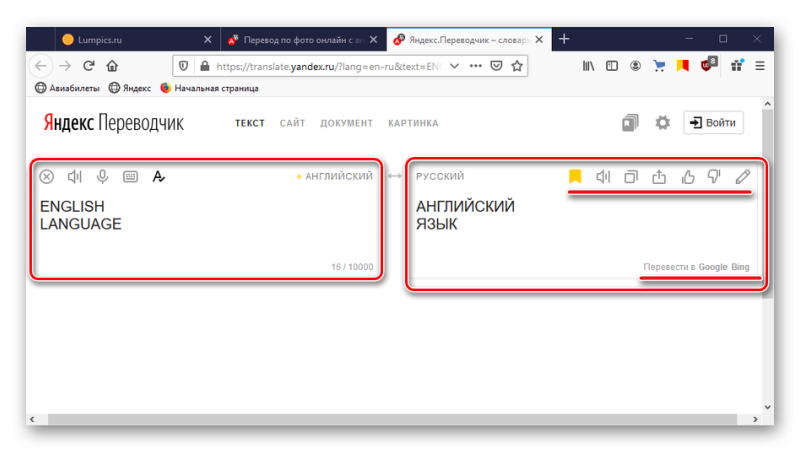Switch to САЙТ mode

point(292,123)
